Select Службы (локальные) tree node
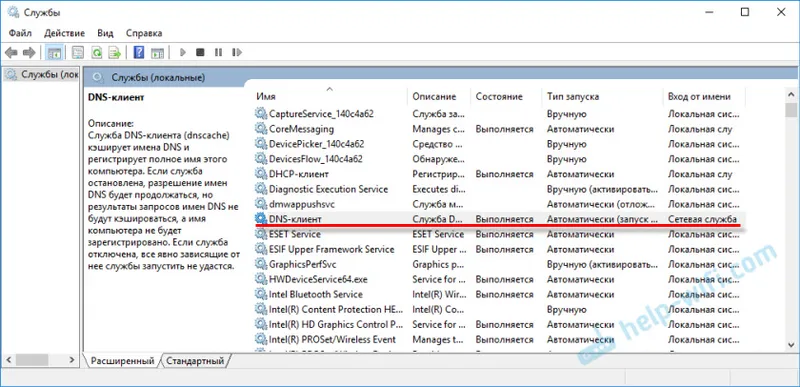800x387 pixels. click(42, 75)
